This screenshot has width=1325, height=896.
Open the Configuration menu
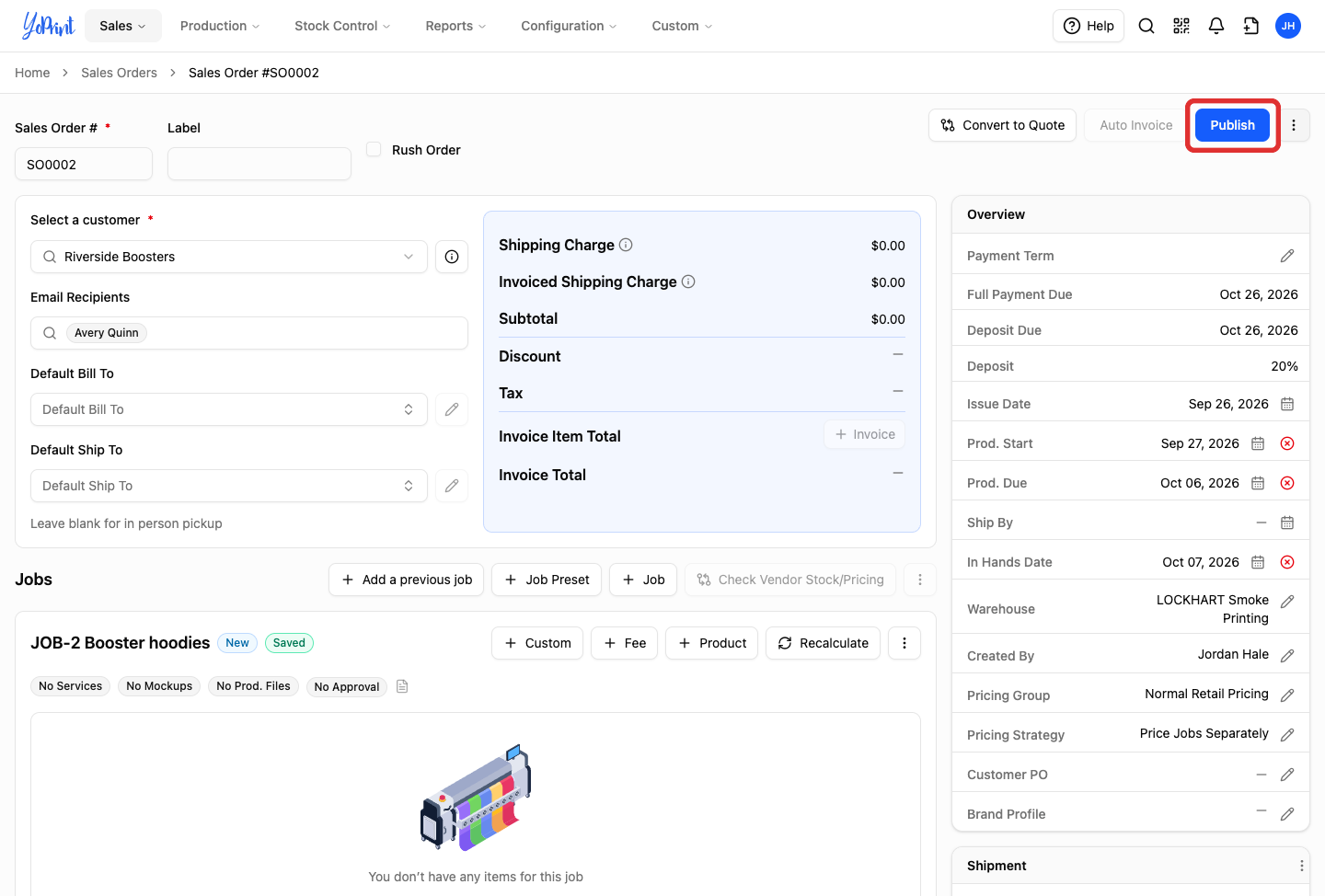[x=569, y=26]
